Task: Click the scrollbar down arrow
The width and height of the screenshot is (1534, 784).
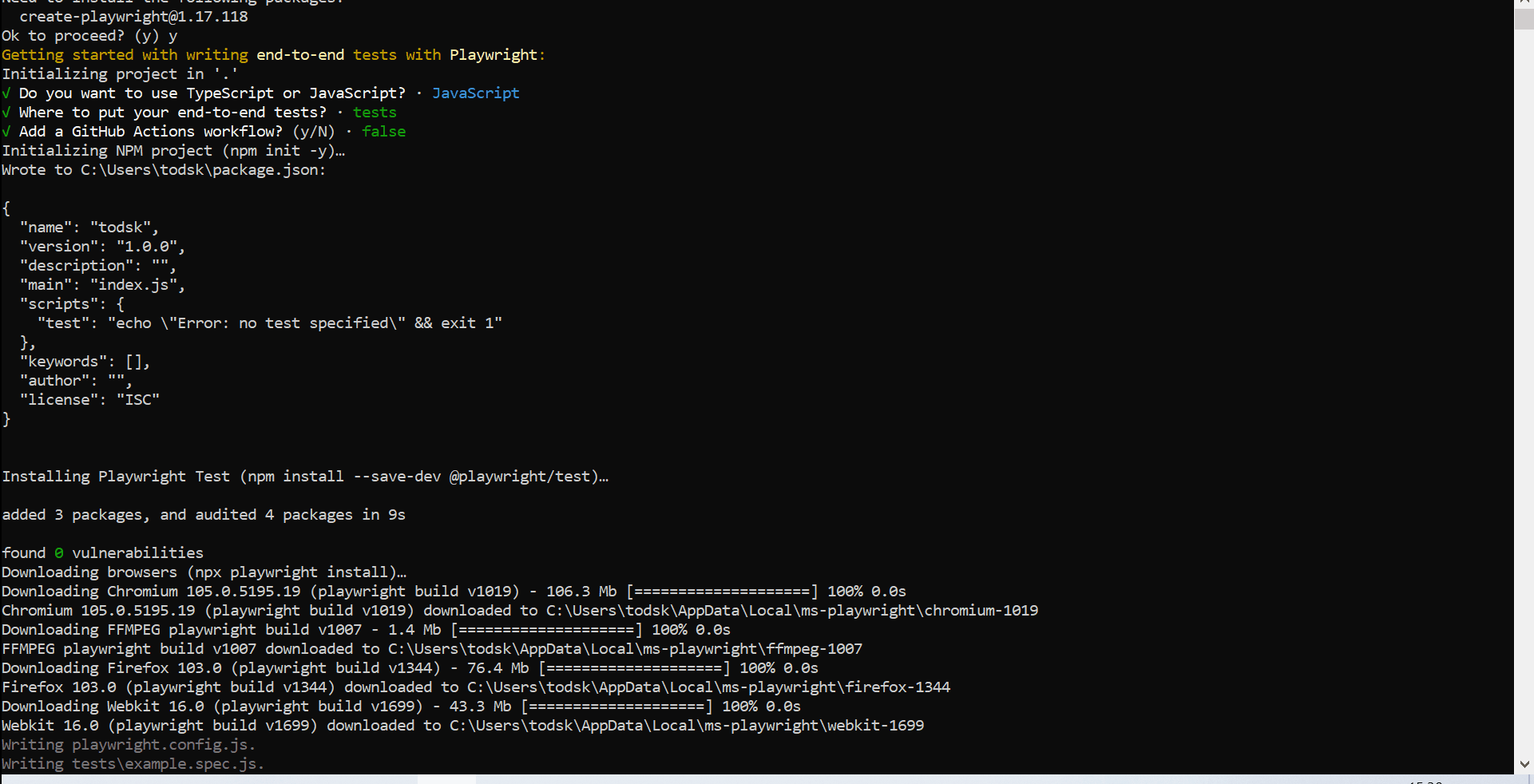Action: click(1524, 764)
